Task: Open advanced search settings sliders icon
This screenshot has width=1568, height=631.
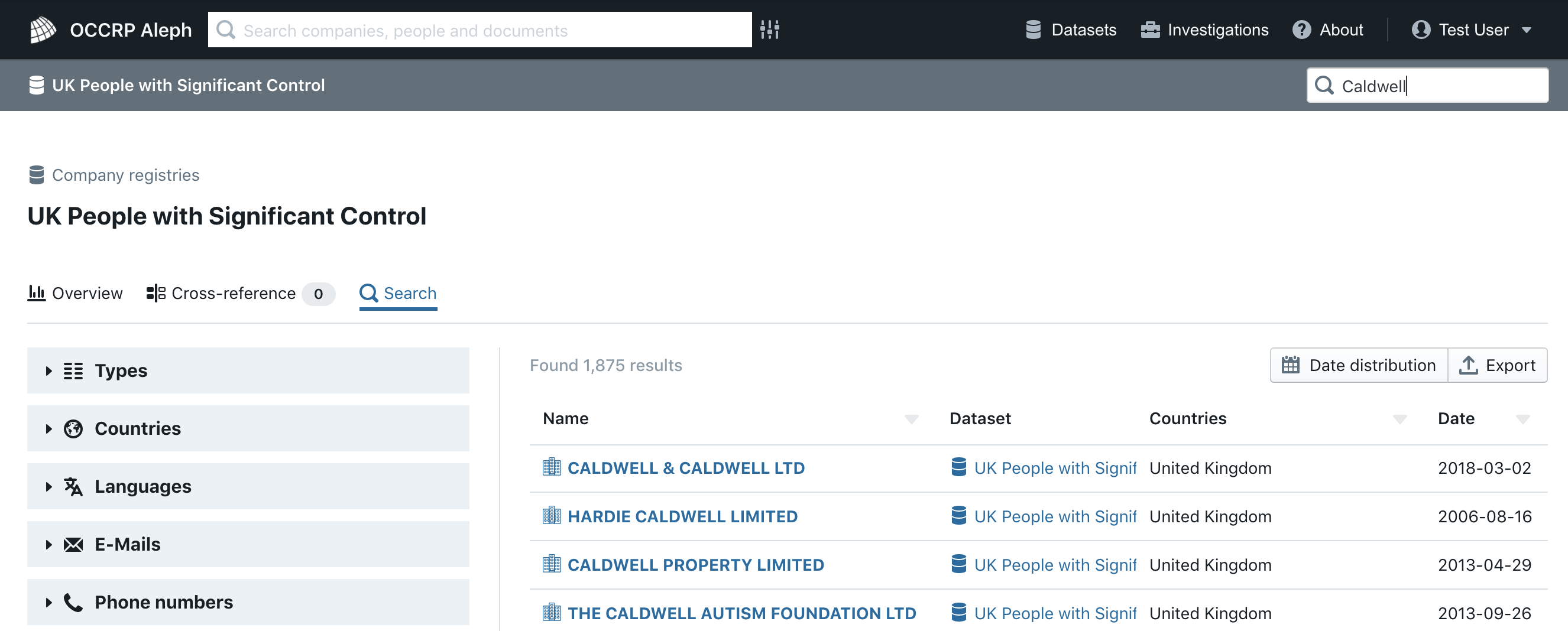Action: 769,29
